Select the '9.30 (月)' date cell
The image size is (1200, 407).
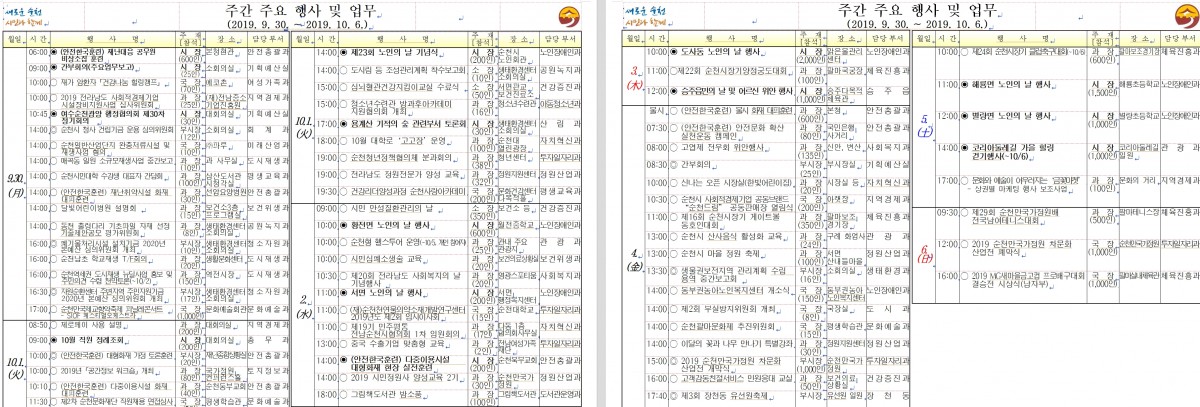click(15, 184)
